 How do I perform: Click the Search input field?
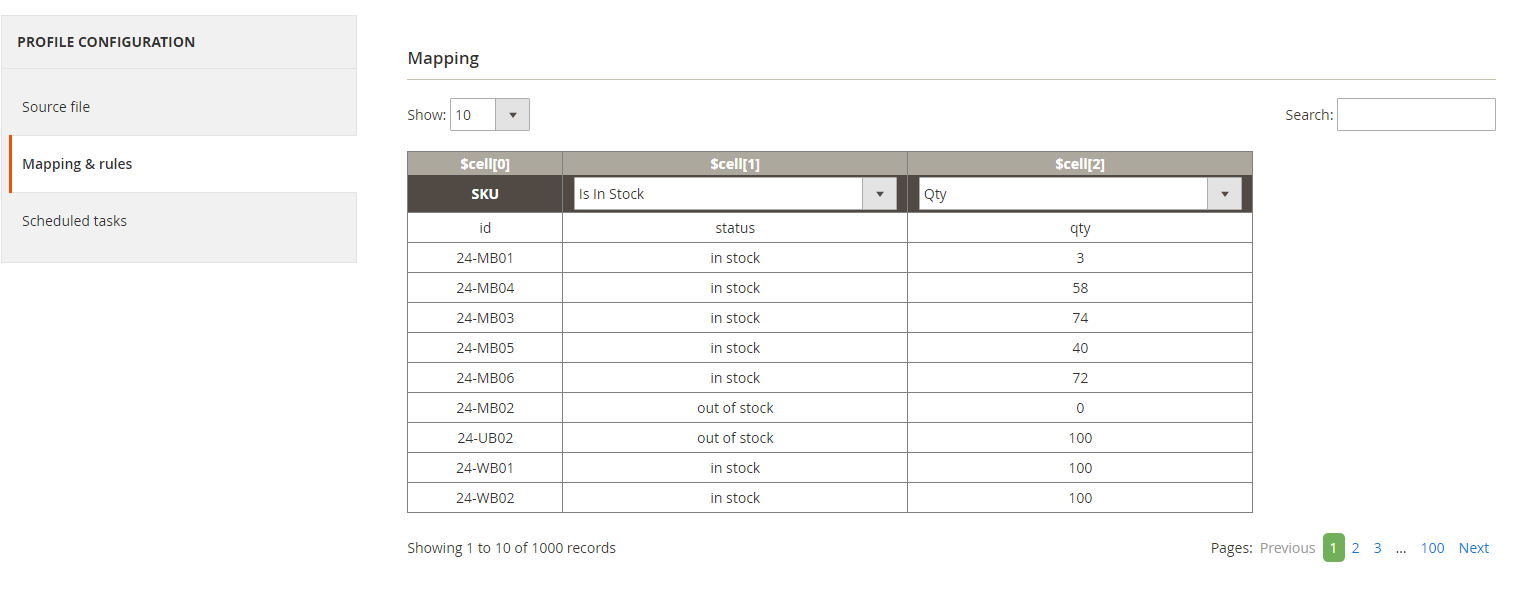(1416, 114)
